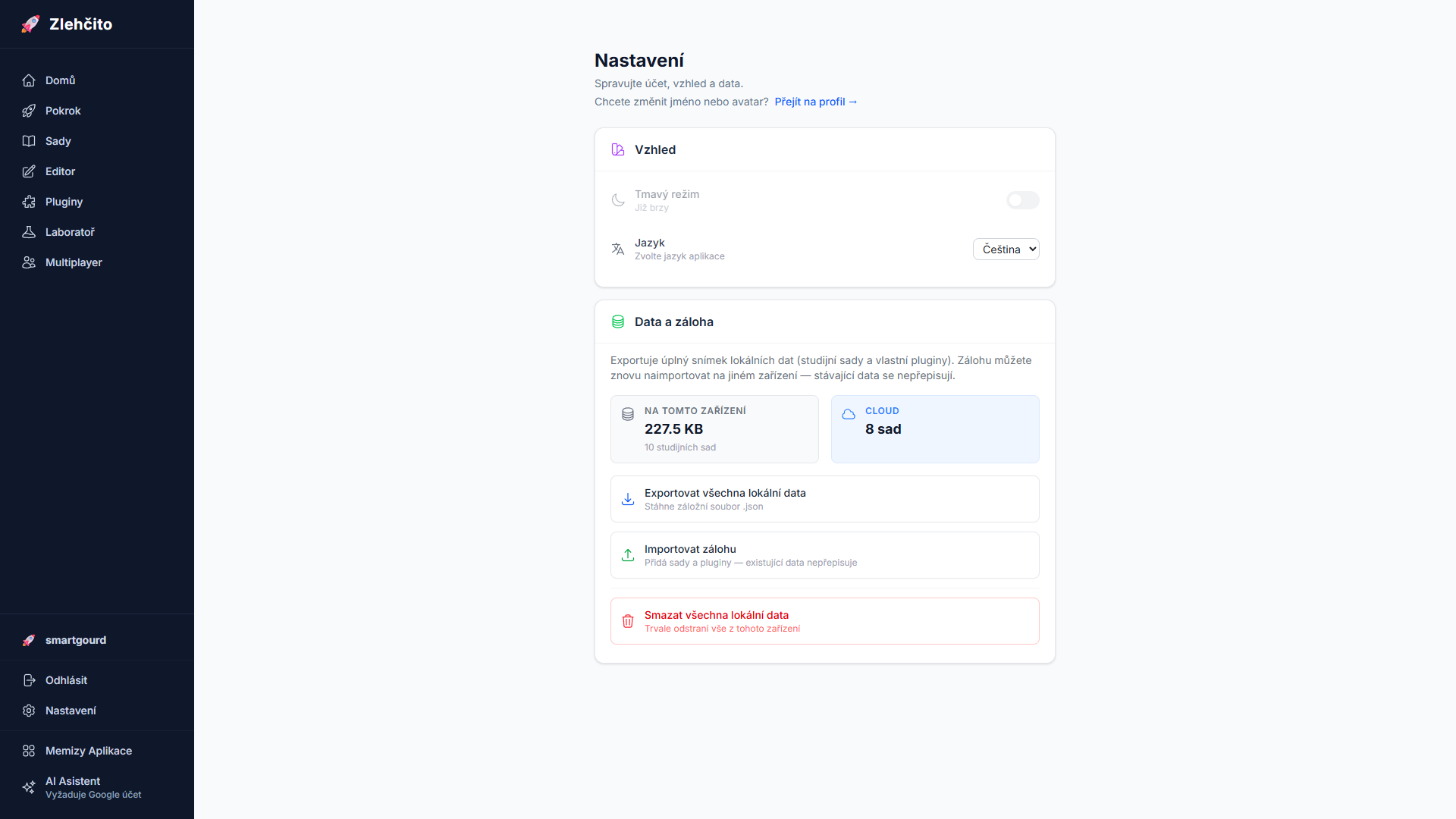
Task: Click the Vzhled palette icon
Action: 618,150
